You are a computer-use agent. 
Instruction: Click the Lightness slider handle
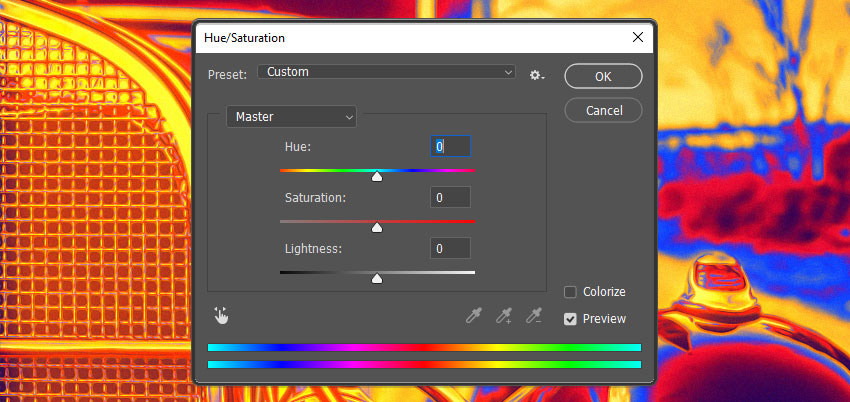click(377, 278)
